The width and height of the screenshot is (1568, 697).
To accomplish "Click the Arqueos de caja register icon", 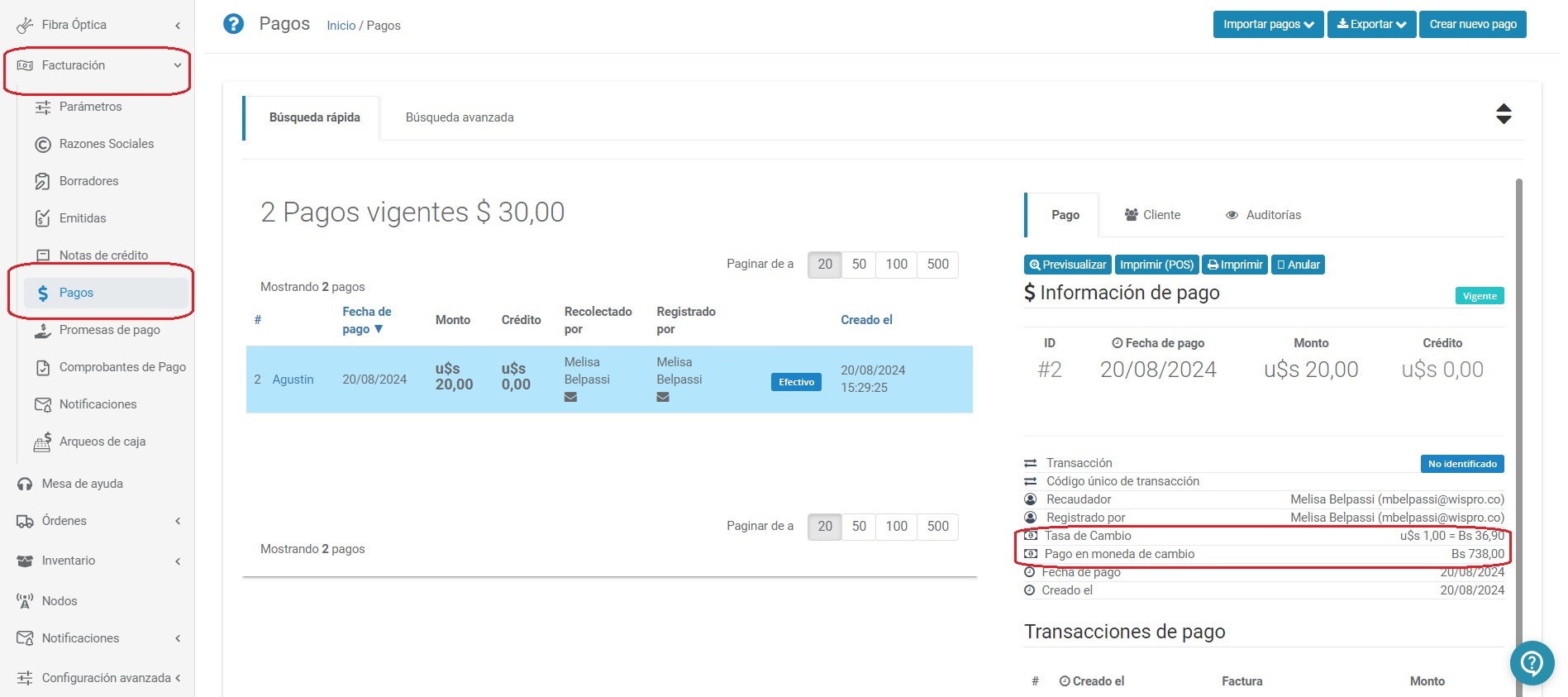I will tap(43, 442).
